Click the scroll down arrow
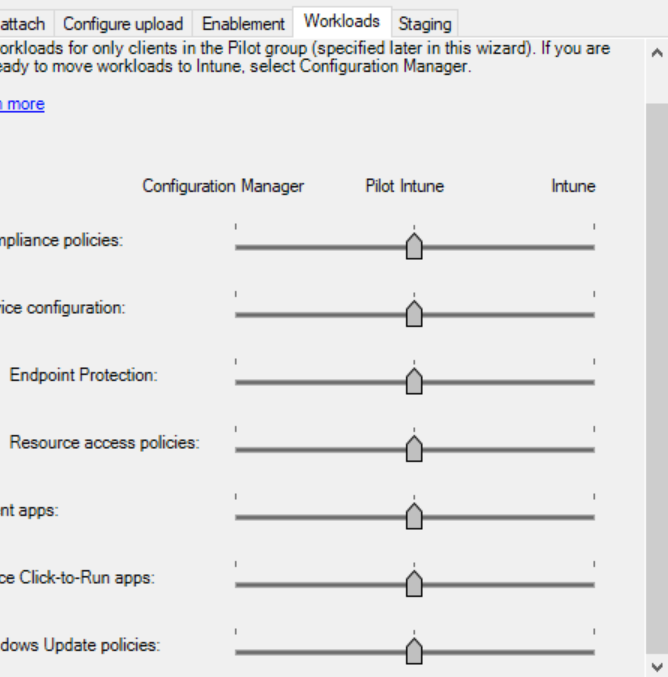This screenshot has width=668, height=677. (657, 667)
